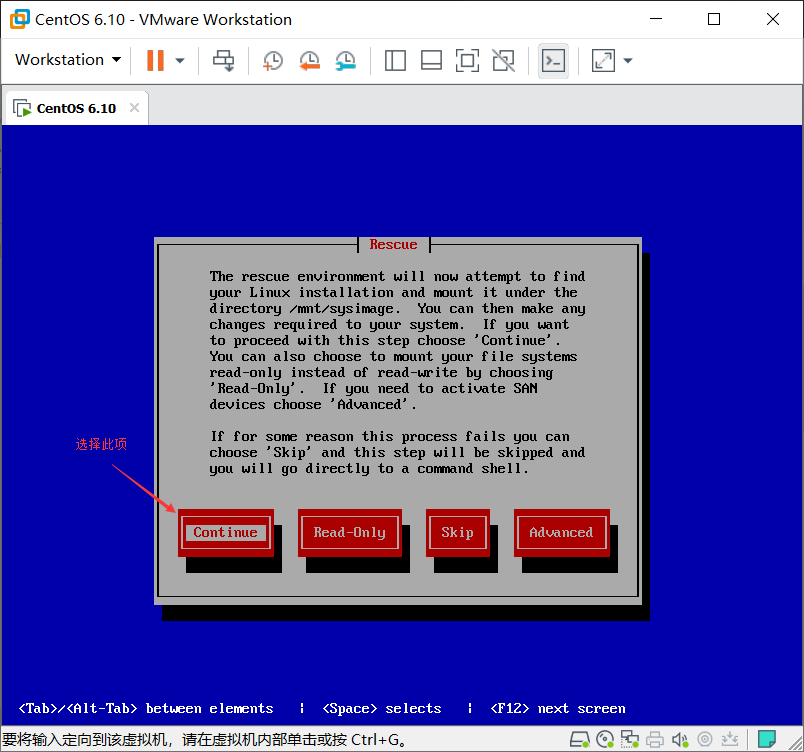Send Ctrl+Alt+Del to the virtual machine
The width and height of the screenshot is (804, 752).
point(224,60)
